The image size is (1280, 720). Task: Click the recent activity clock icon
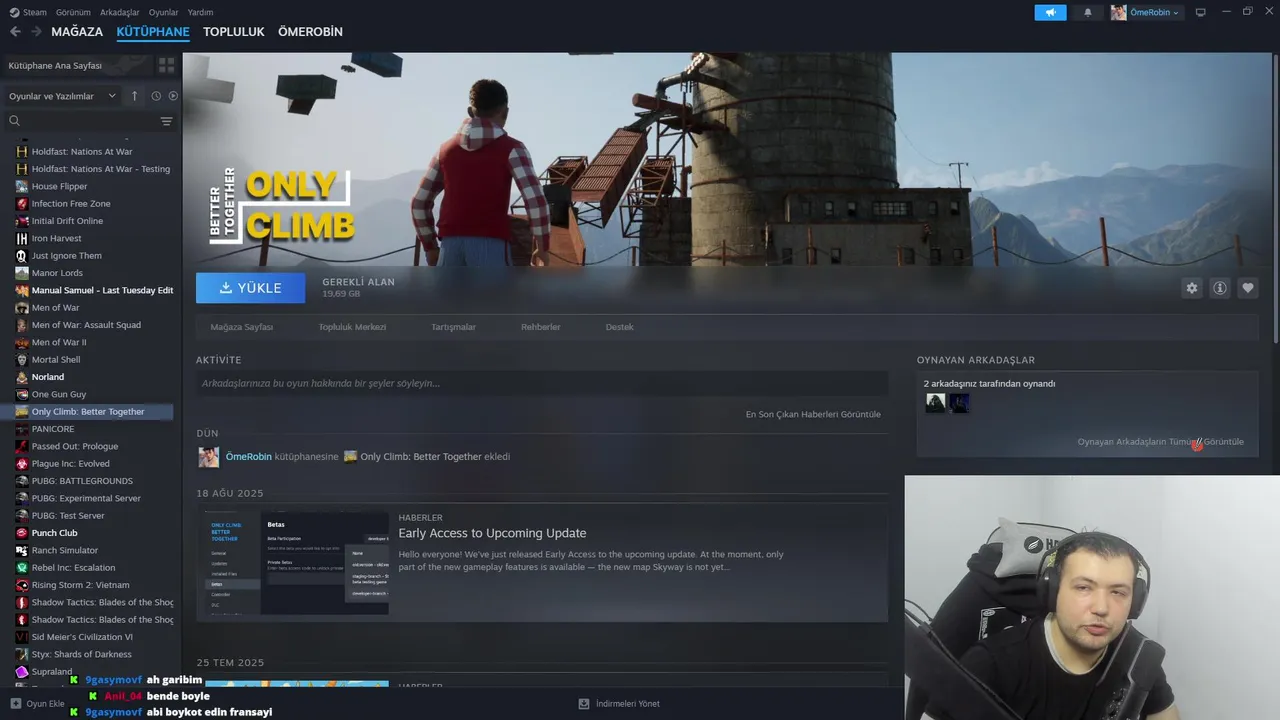156,96
